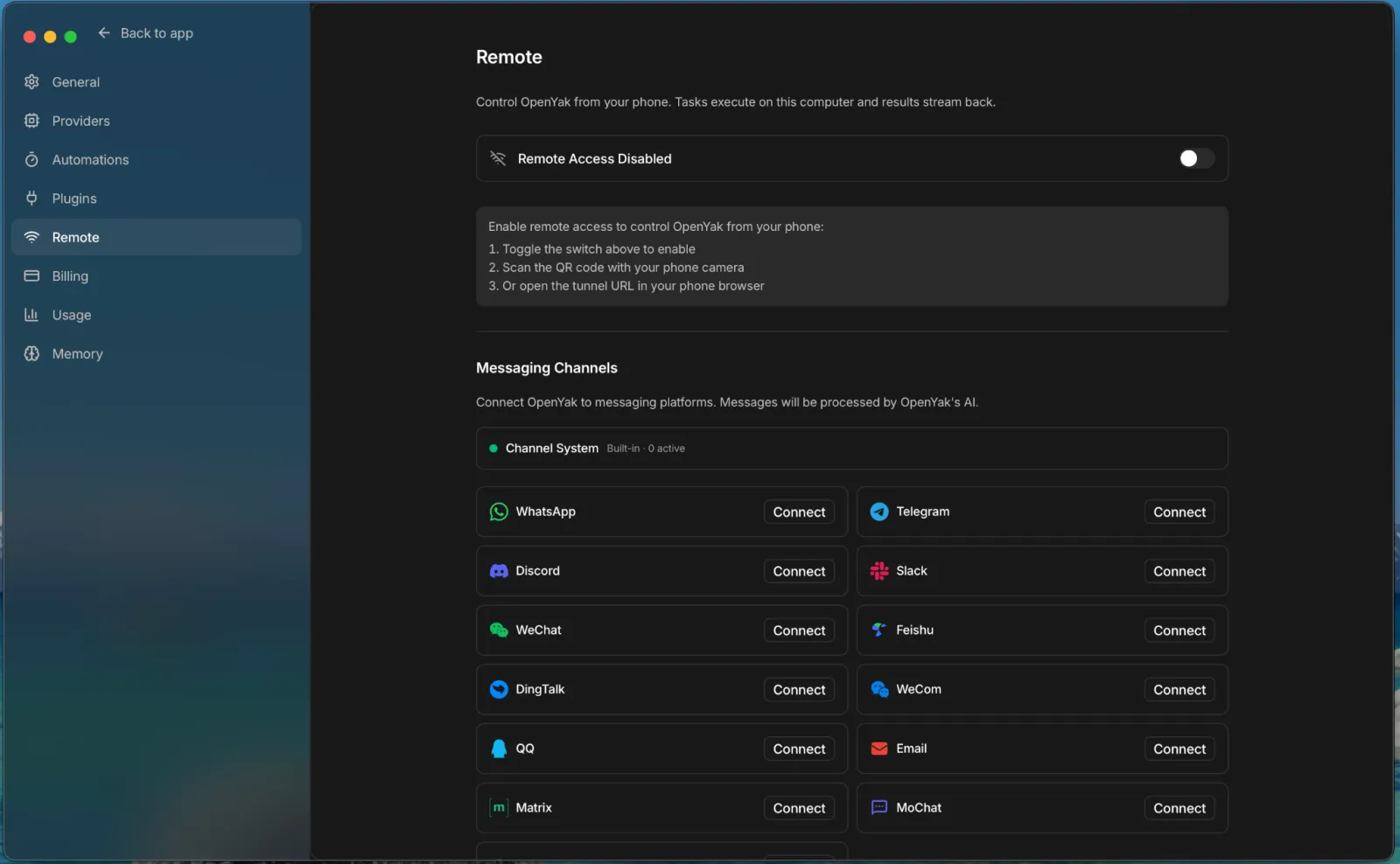Connect the WeChat channel
The height and width of the screenshot is (864, 1400).
(x=798, y=631)
